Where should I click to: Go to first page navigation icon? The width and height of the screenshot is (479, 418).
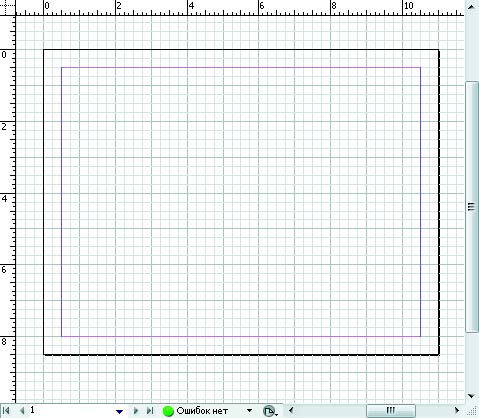[x=6, y=411]
